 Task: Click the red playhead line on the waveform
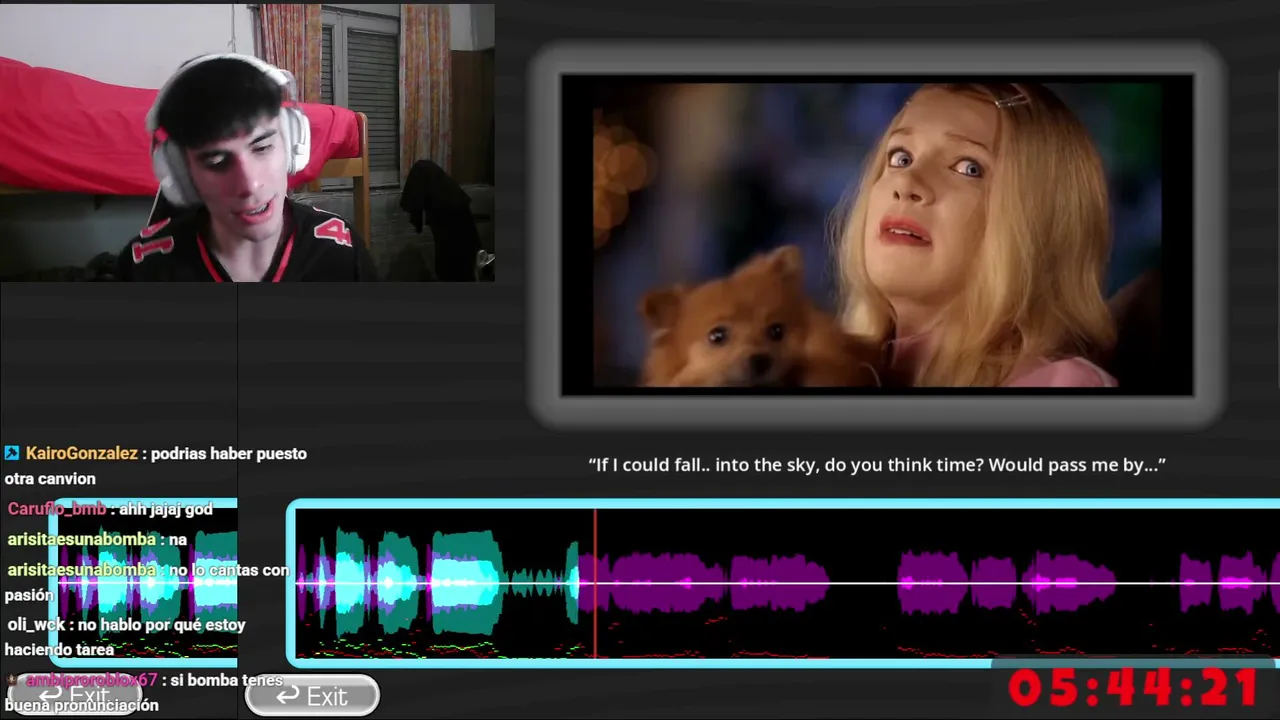(x=595, y=584)
